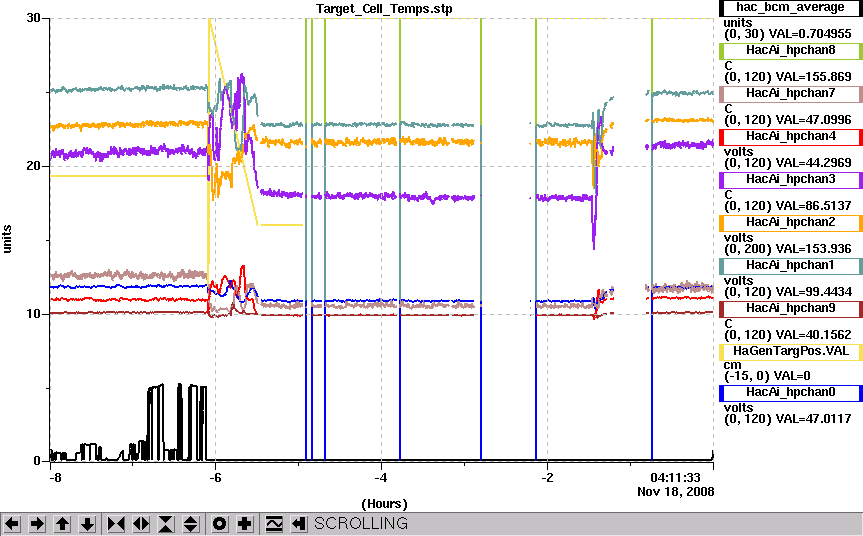Viewport: 863px width, 536px height.
Task: Click the -6 tick on the x-axis
Action: 215,477
